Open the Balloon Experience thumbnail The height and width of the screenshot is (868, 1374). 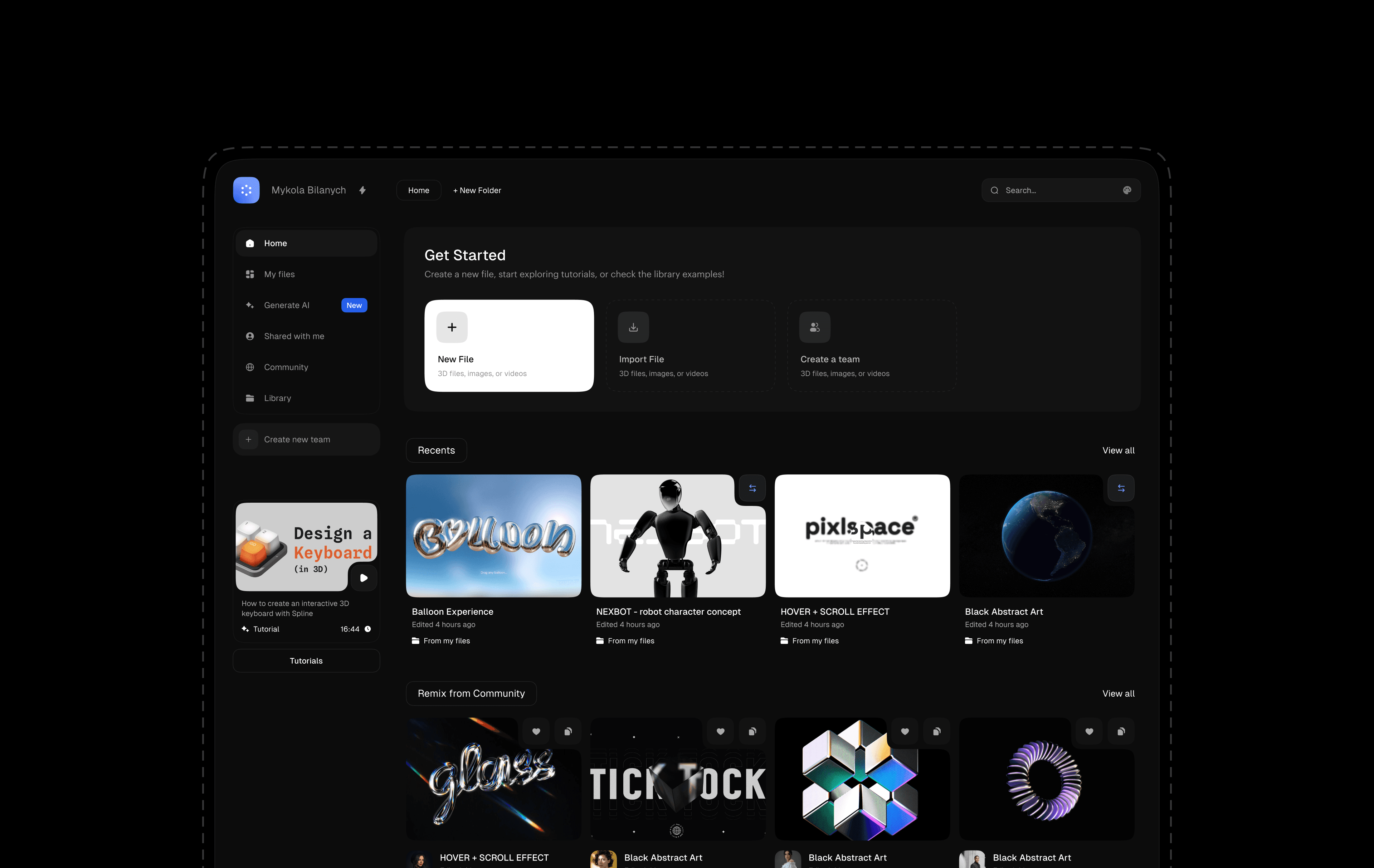(493, 535)
